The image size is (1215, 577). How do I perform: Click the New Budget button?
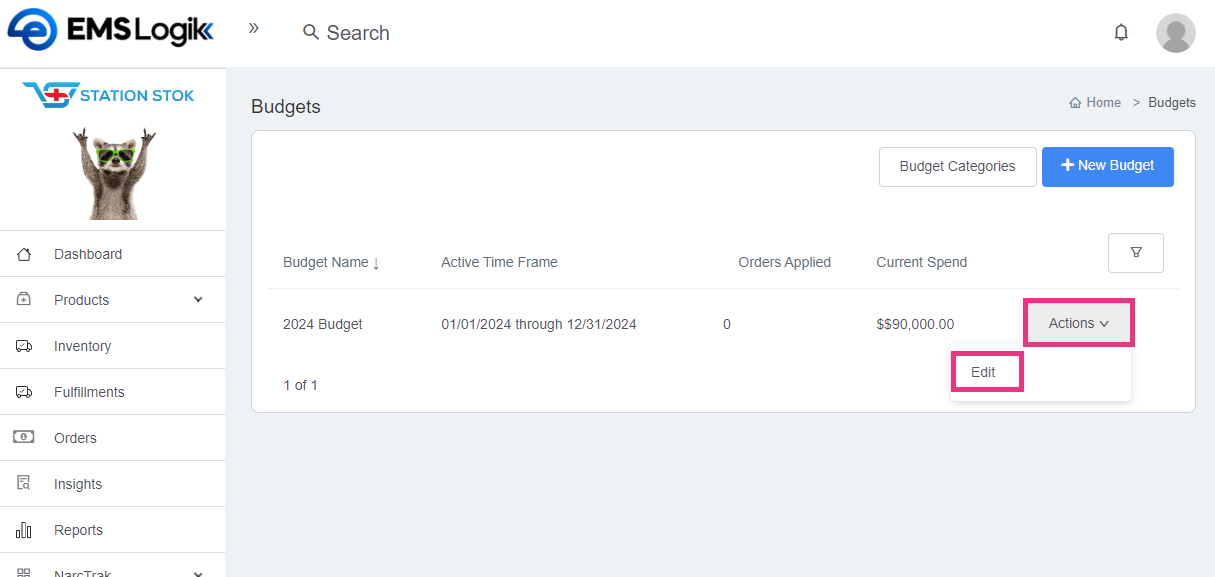[x=1107, y=166]
